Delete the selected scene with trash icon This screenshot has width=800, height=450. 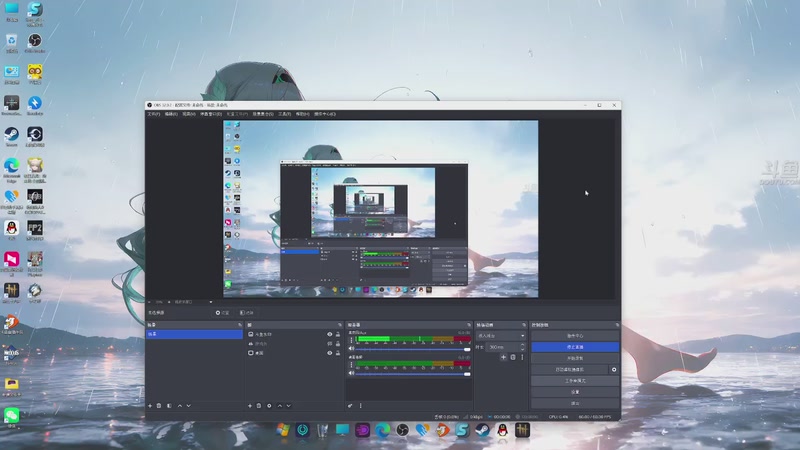coord(159,406)
